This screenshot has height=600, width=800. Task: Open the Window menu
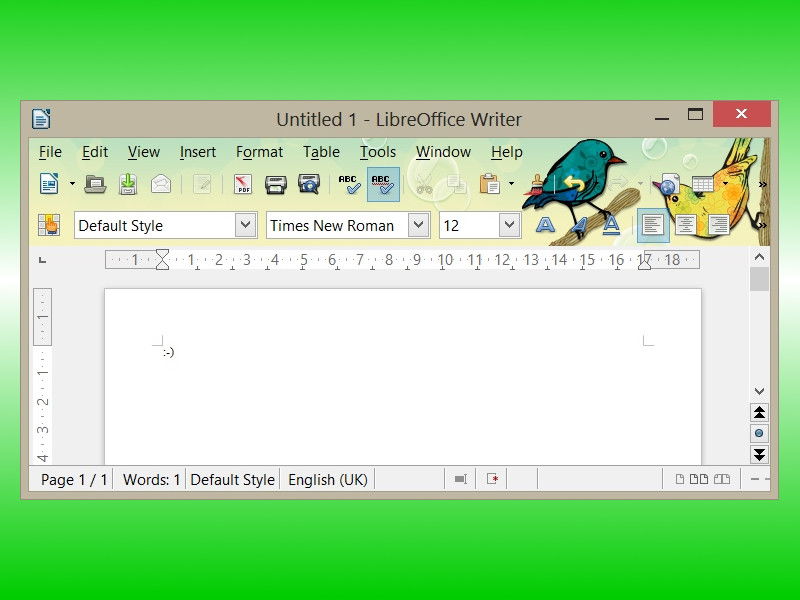click(x=443, y=152)
